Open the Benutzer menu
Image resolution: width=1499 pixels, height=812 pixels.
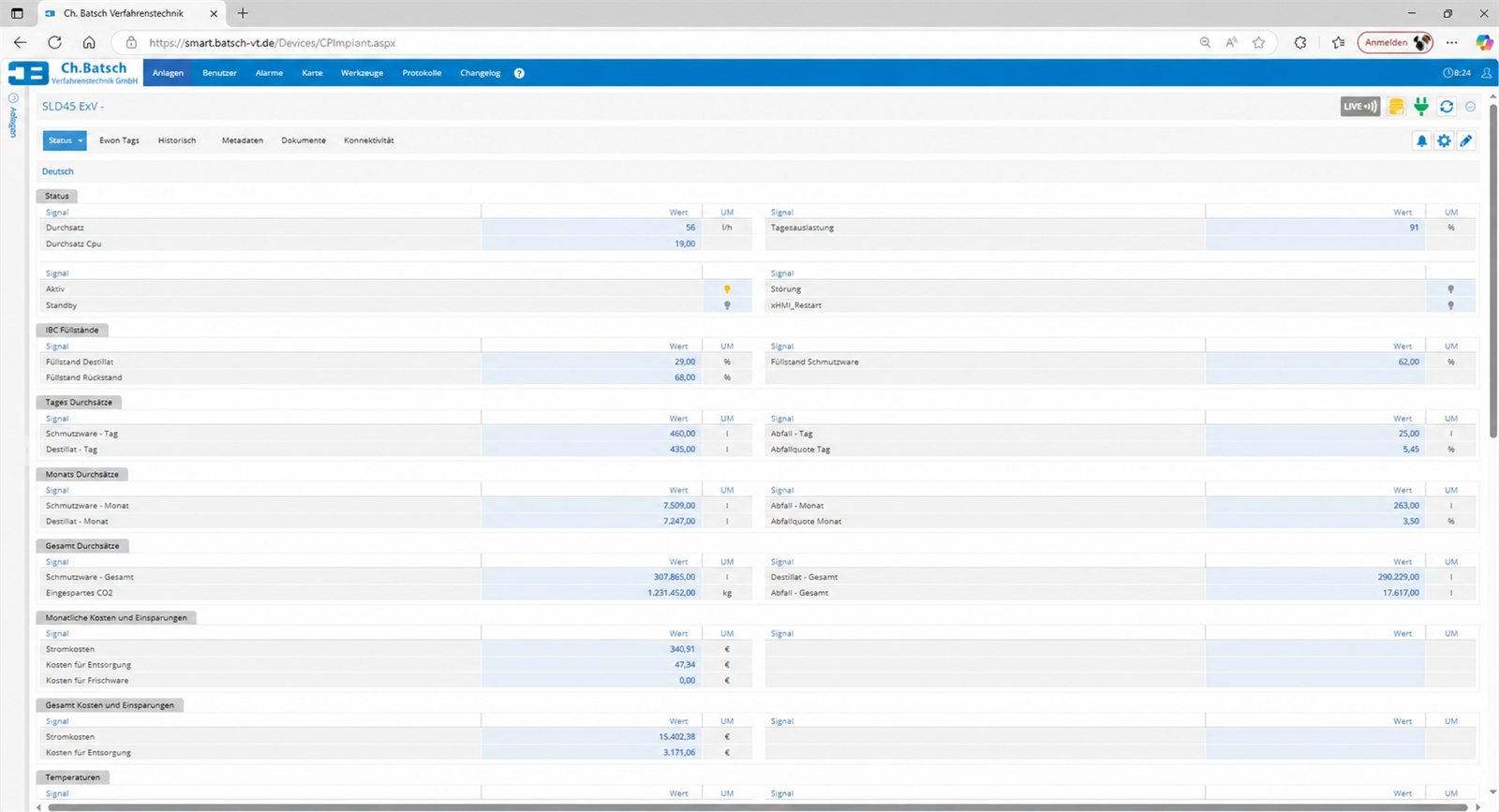pos(219,73)
